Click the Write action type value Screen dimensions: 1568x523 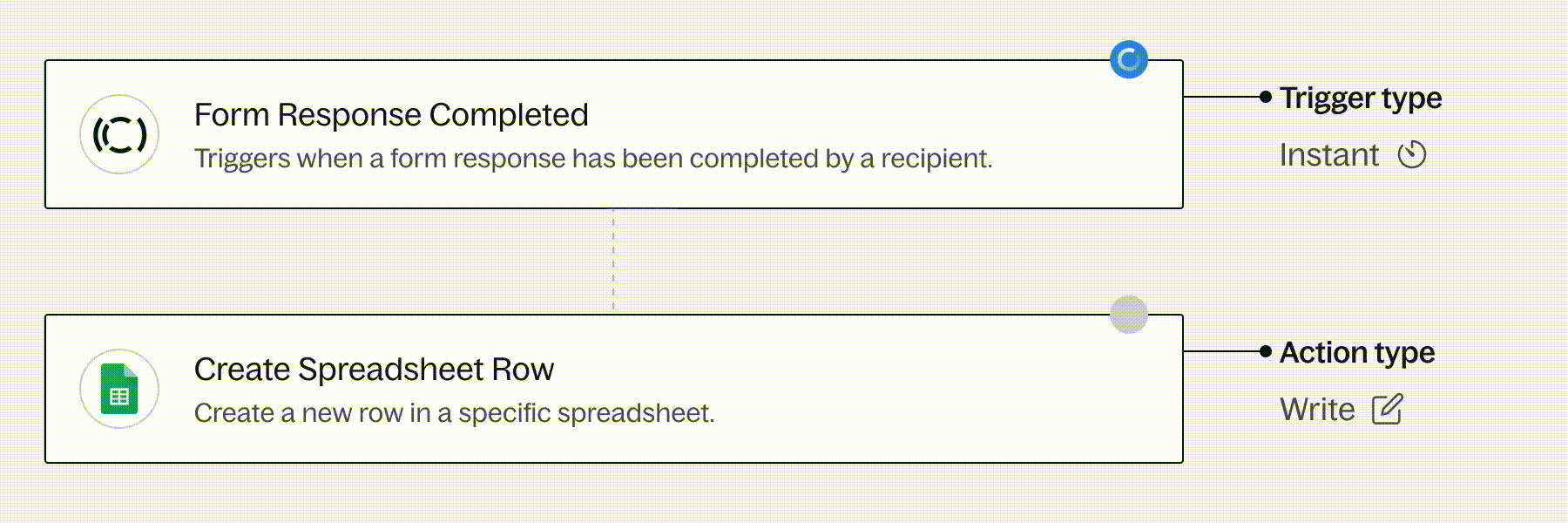(x=1317, y=410)
